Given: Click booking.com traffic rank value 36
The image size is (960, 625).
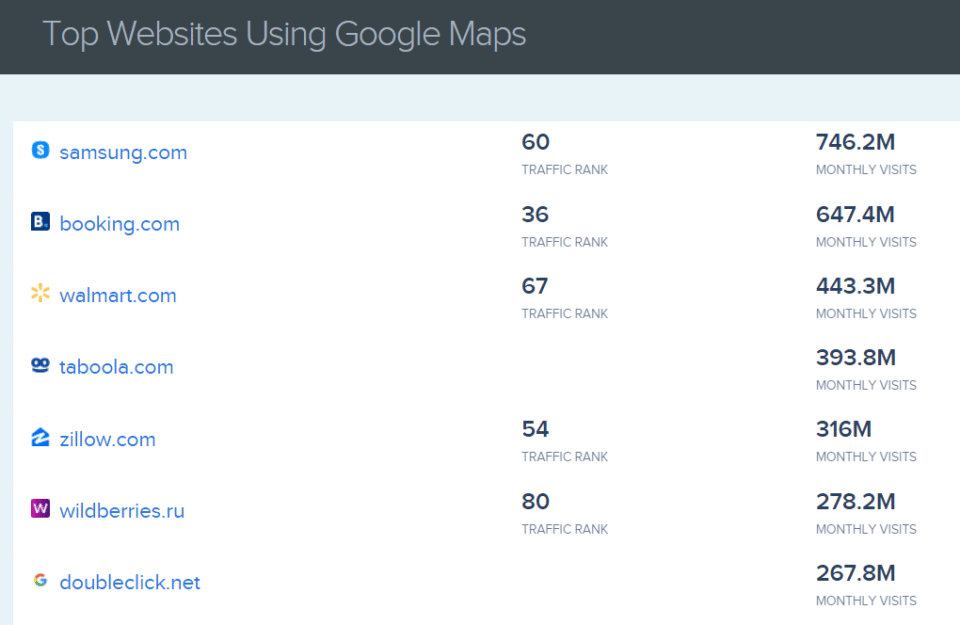Looking at the screenshot, I should click(535, 214).
